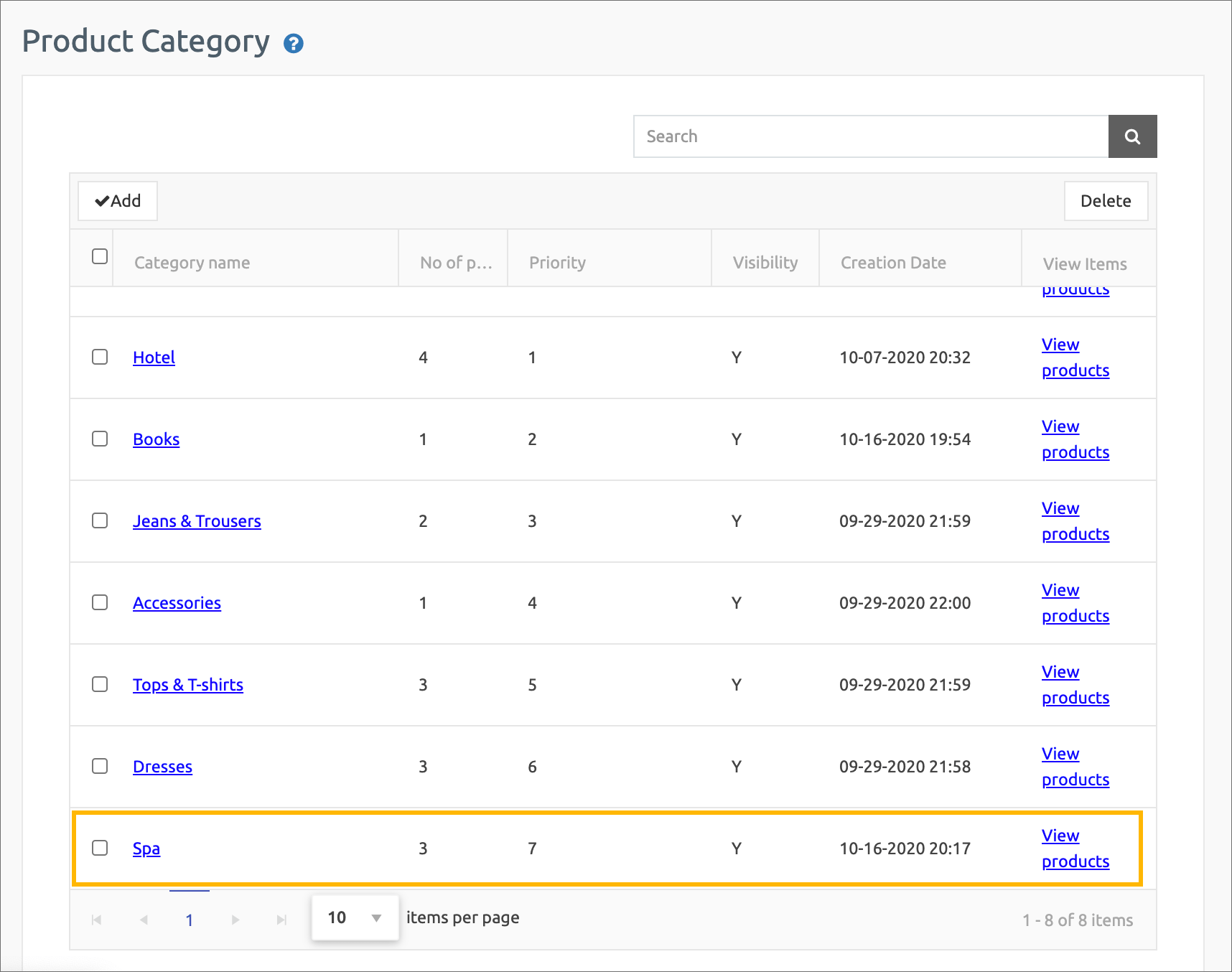Image resolution: width=1232 pixels, height=972 pixels.
Task: Sort by Creation Date column header
Action: (x=892, y=263)
